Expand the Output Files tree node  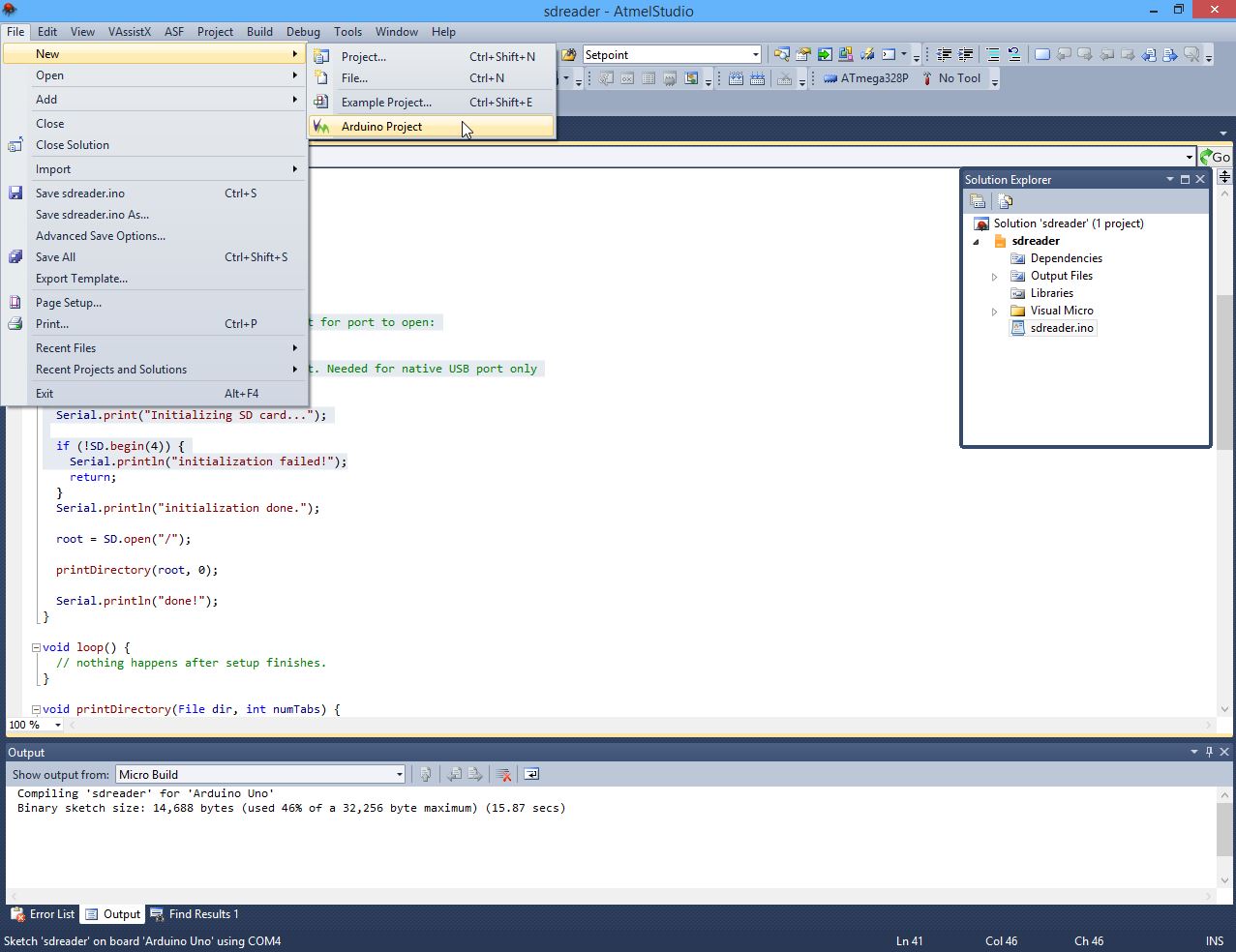pyautogui.click(x=994, y=277)
